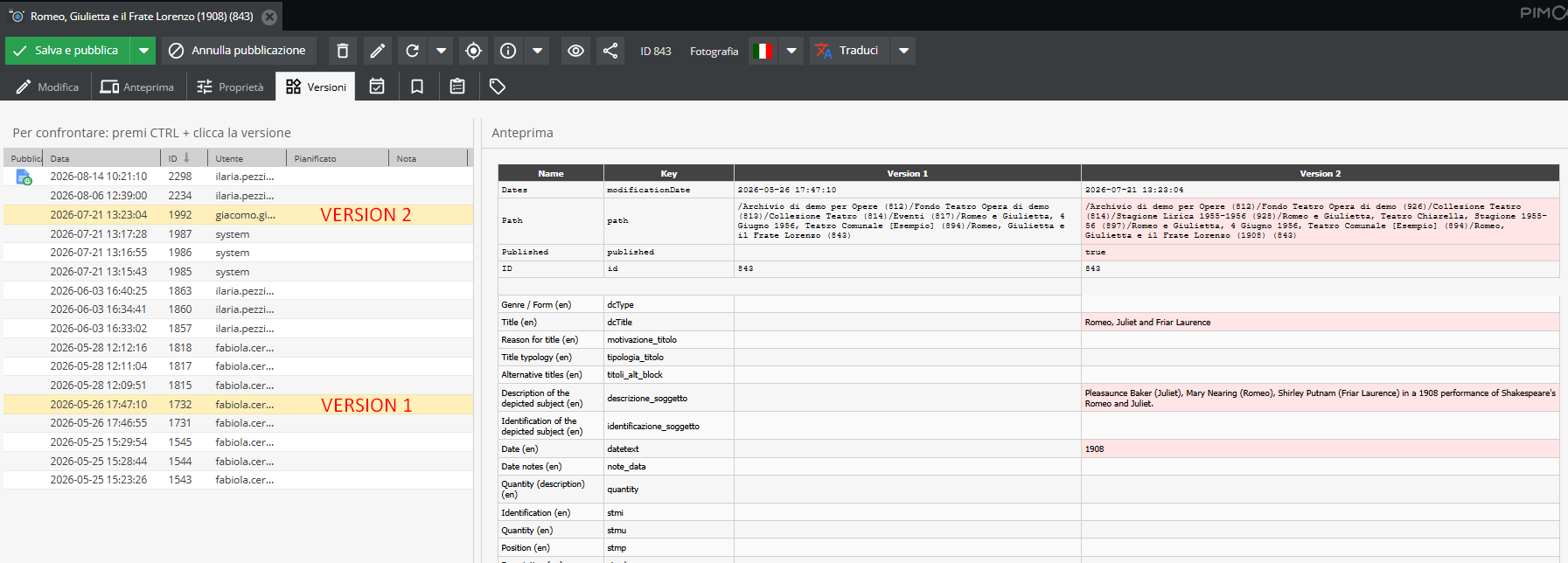The image size is (1568, 563).
Task: Click the trash delete icon in toolbar
Action: coord(343,51)
